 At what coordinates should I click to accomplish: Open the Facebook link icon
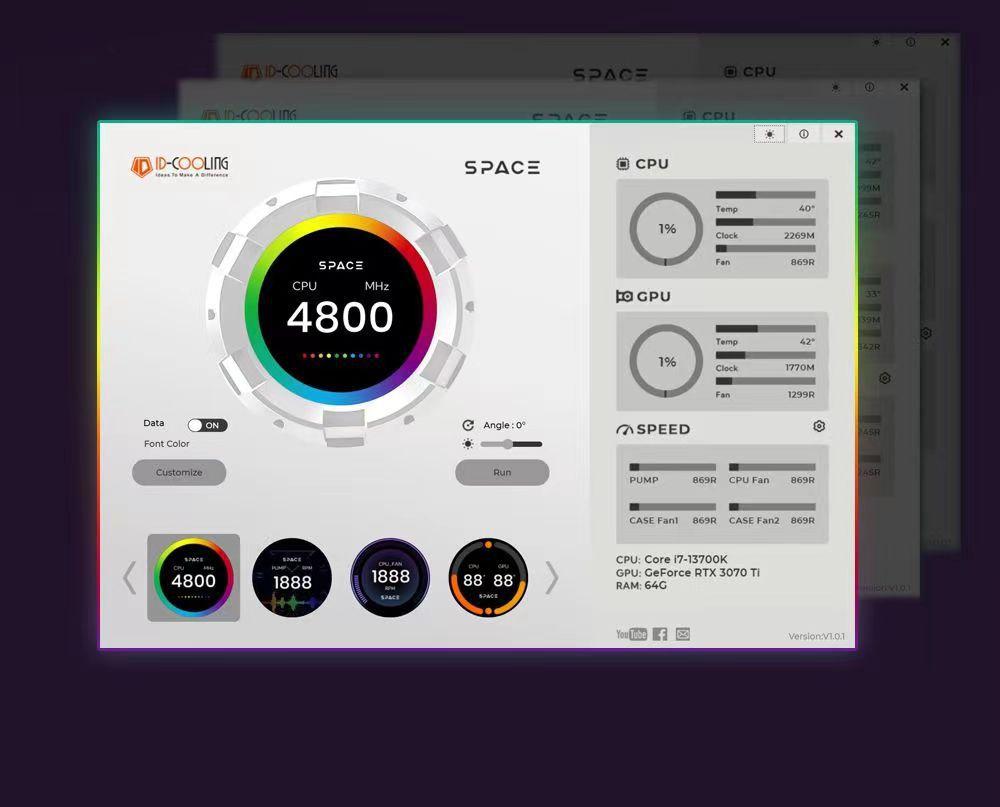tap(660, 634)
